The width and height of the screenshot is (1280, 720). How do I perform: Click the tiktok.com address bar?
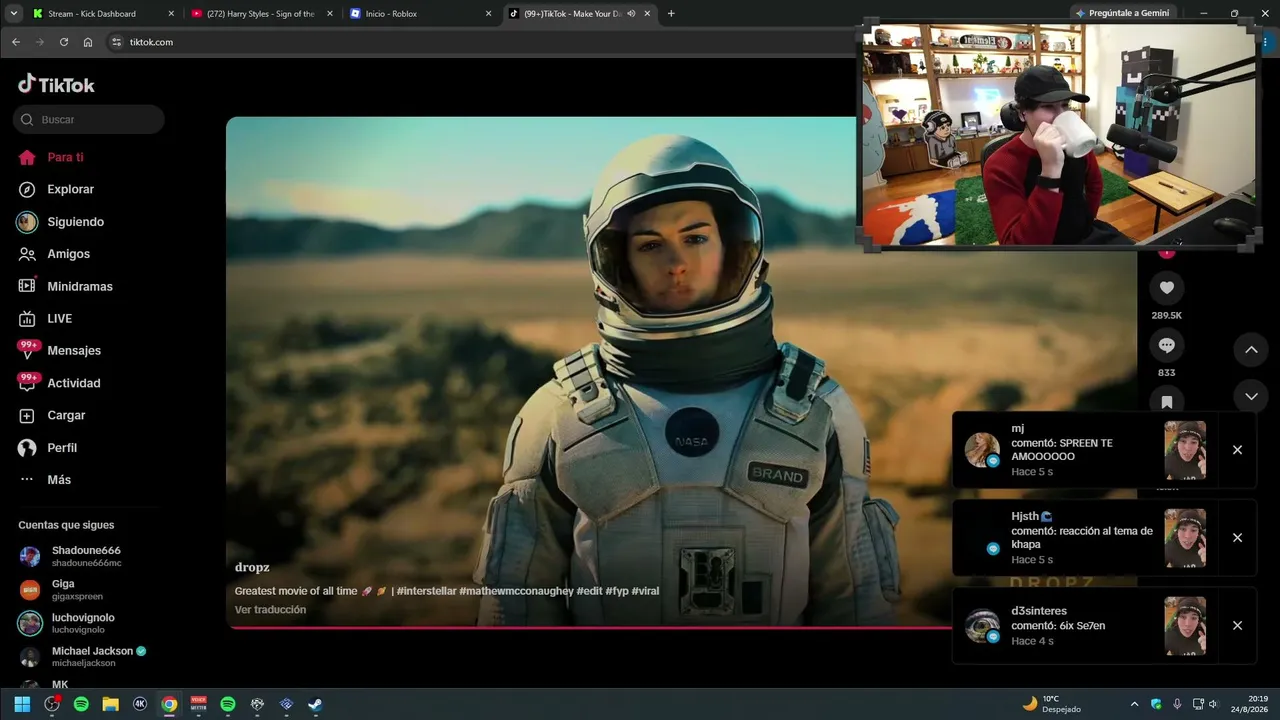[x=480, y=42]
